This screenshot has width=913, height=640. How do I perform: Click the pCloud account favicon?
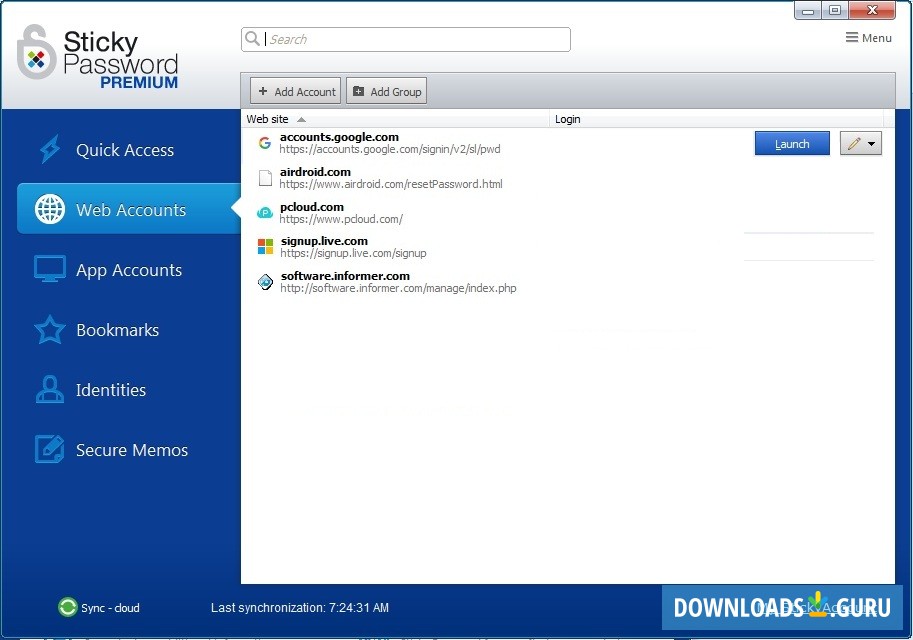[x=264, y=212]
